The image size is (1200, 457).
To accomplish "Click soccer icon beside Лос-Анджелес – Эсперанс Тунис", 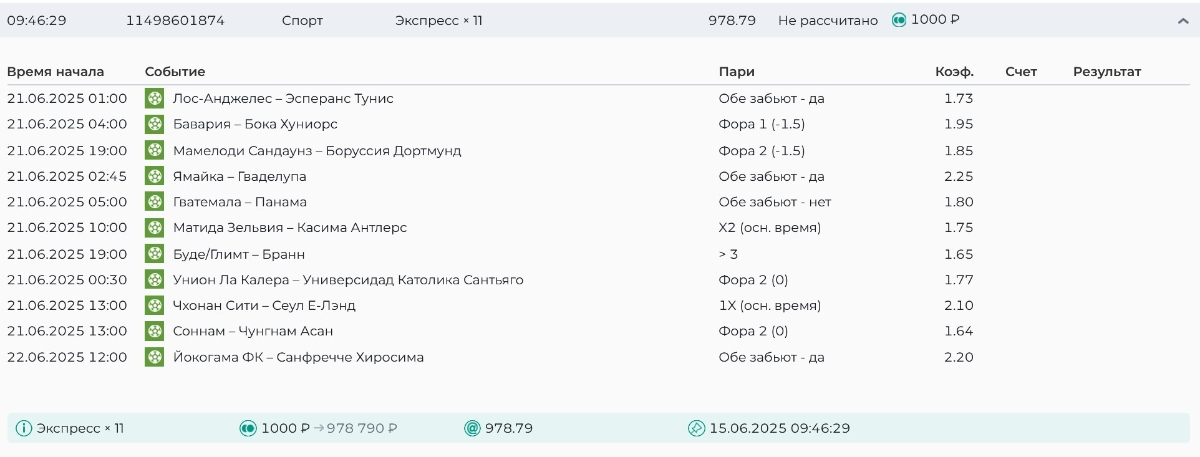I will 154,98.
